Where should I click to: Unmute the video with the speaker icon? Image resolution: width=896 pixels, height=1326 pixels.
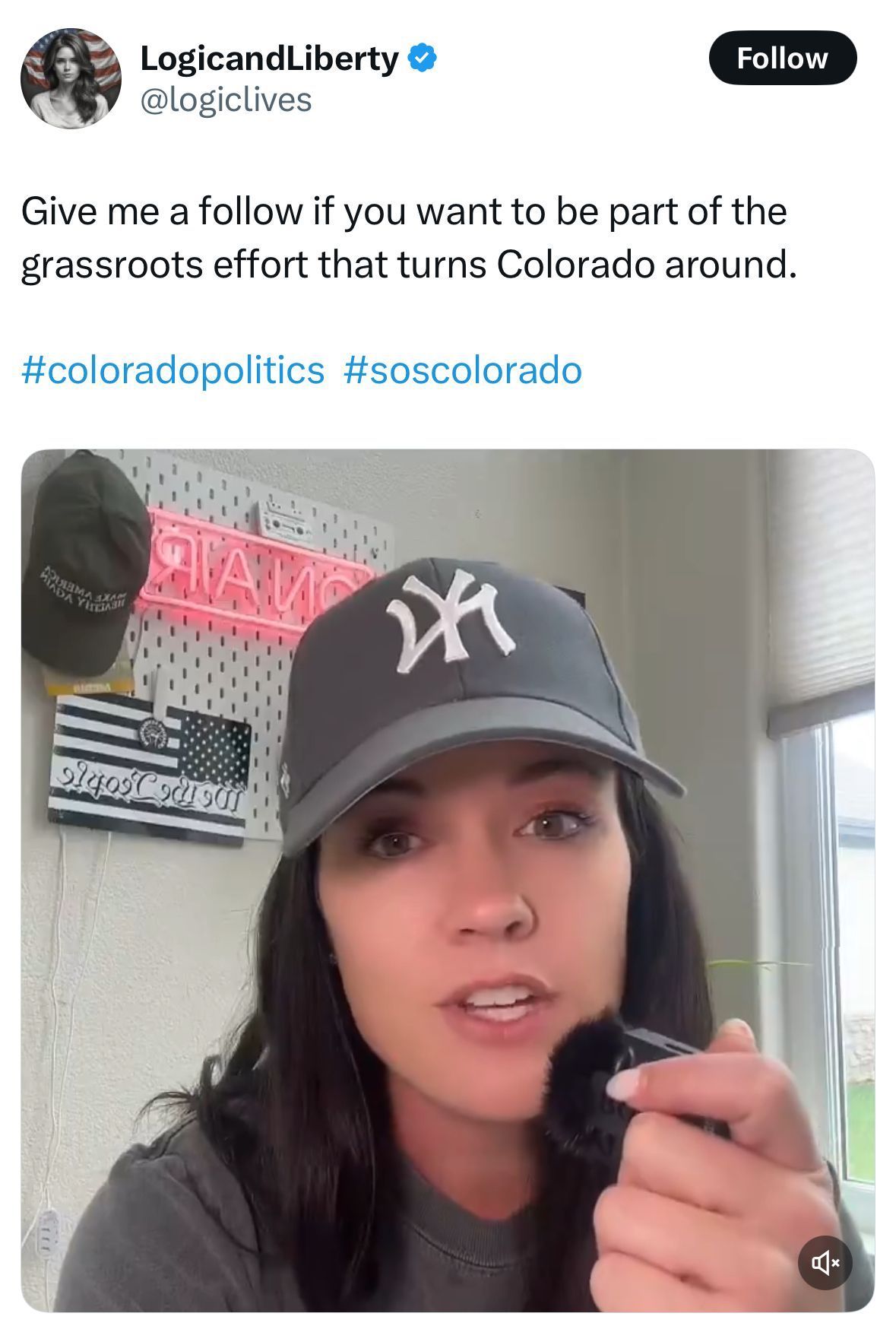pyautogui.click(x=825, y=1263)
